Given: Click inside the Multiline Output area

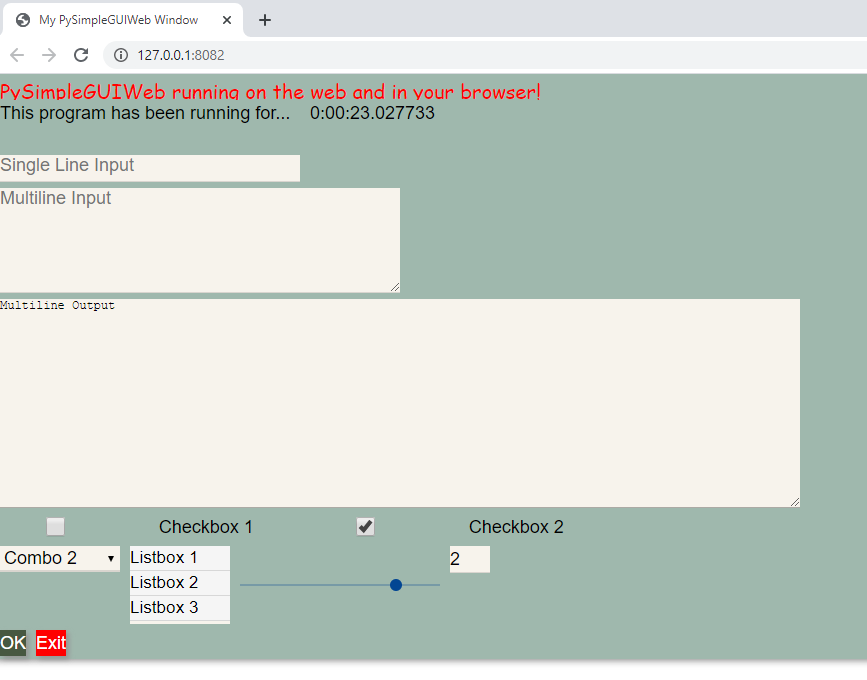Looking at the screenshot, I should 400,403.
